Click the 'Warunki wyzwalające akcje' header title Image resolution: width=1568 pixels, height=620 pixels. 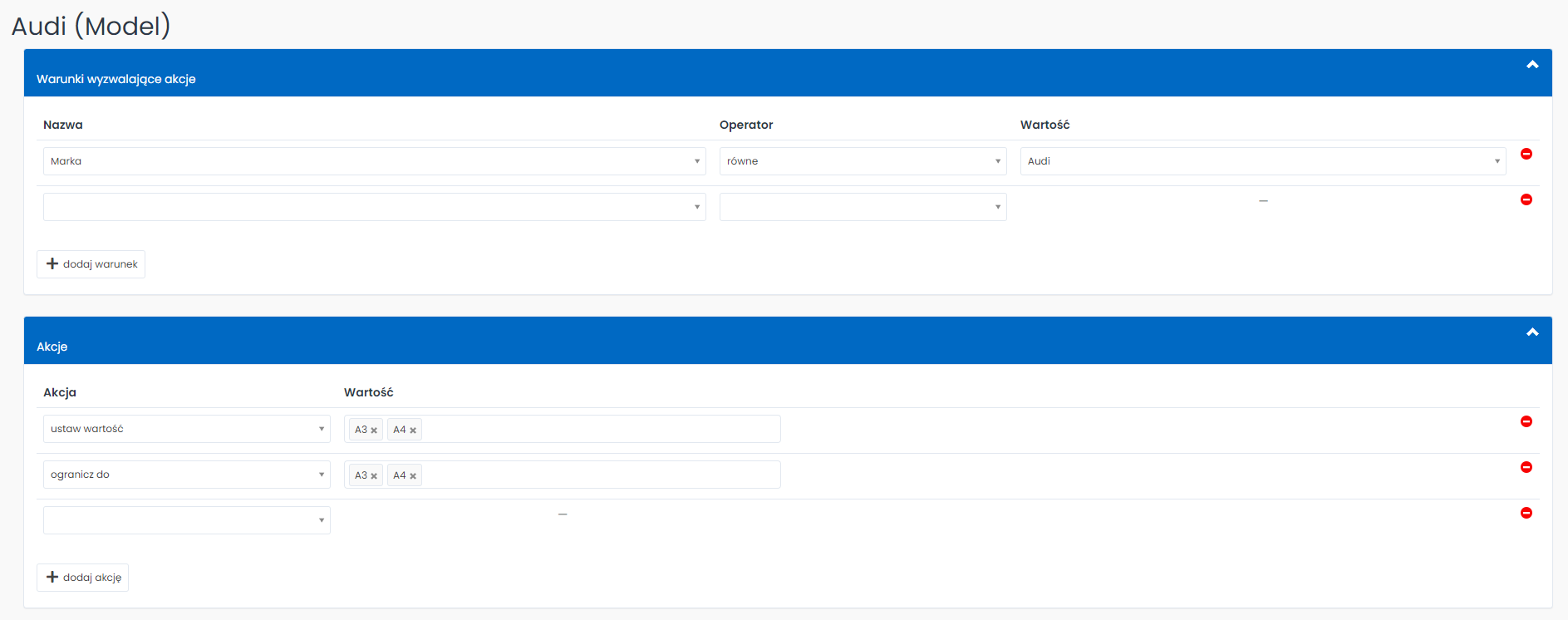pos(116,79)
